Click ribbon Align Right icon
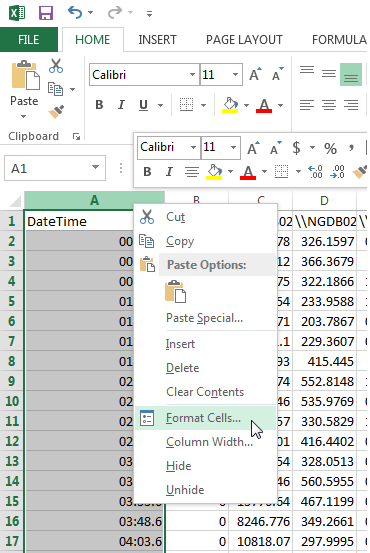Viewport: 370px width, 553px height. coord(351,105)
